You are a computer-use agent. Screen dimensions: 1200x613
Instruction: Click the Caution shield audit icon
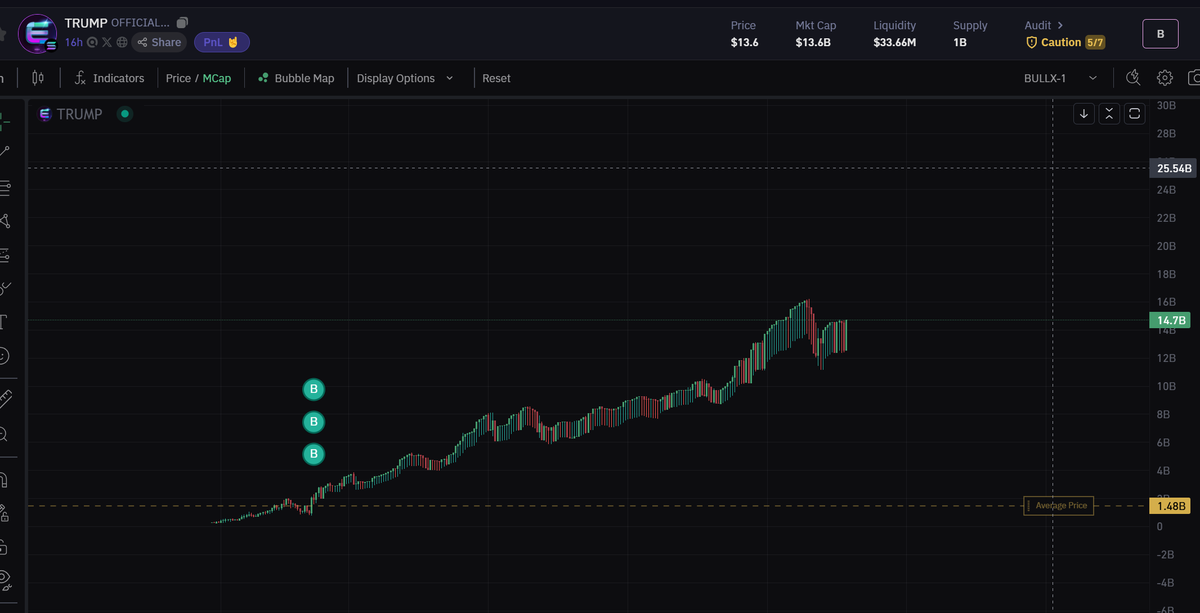click(x=1032, y=43)
